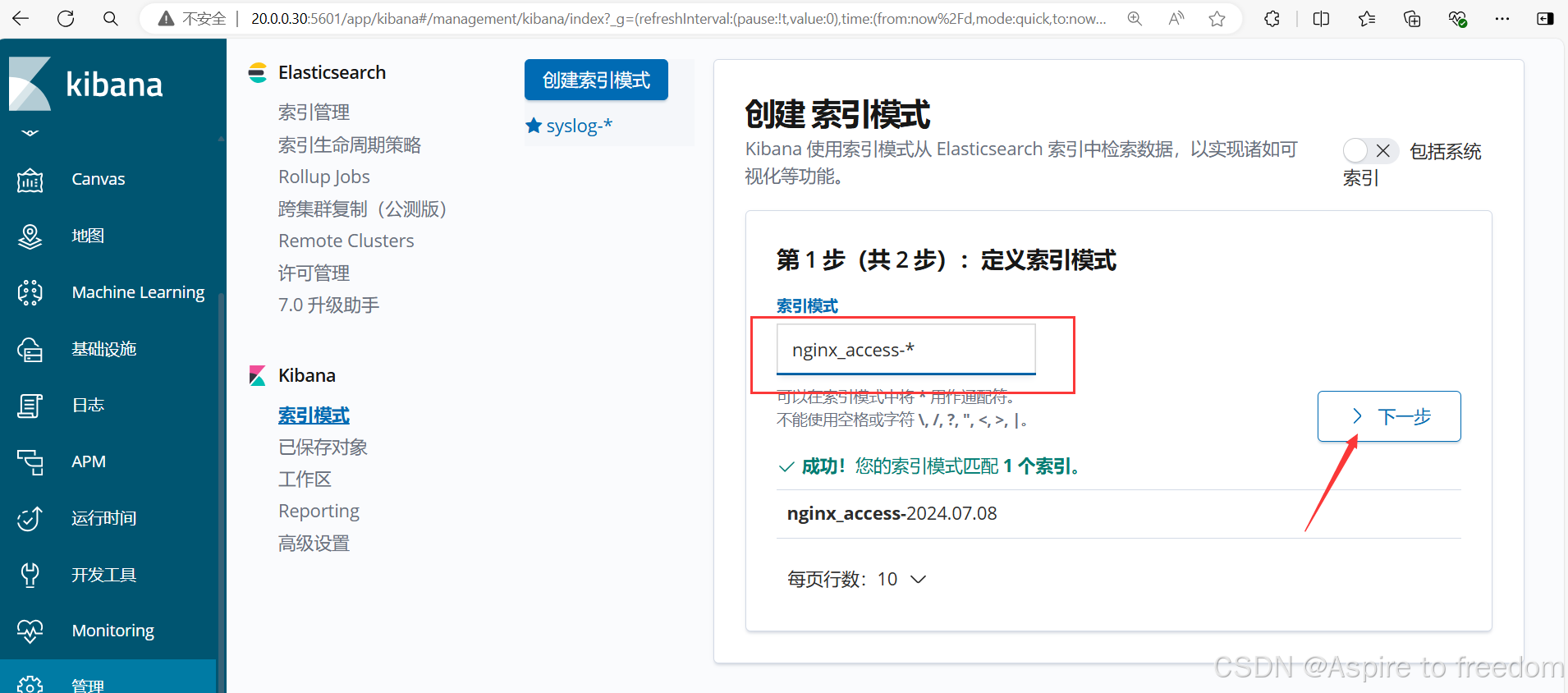Open the Monitoring heartbeat icon

[30, 631]
